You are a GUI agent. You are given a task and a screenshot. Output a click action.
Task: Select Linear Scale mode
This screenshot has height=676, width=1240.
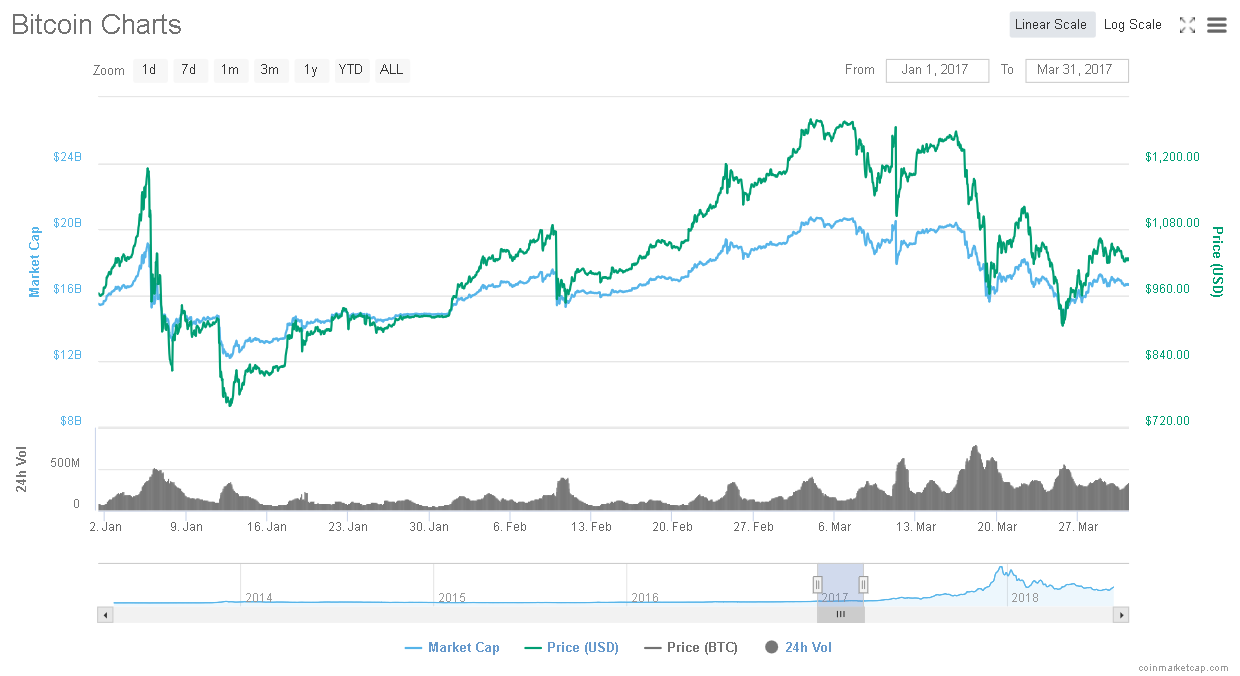[1052, 24]
